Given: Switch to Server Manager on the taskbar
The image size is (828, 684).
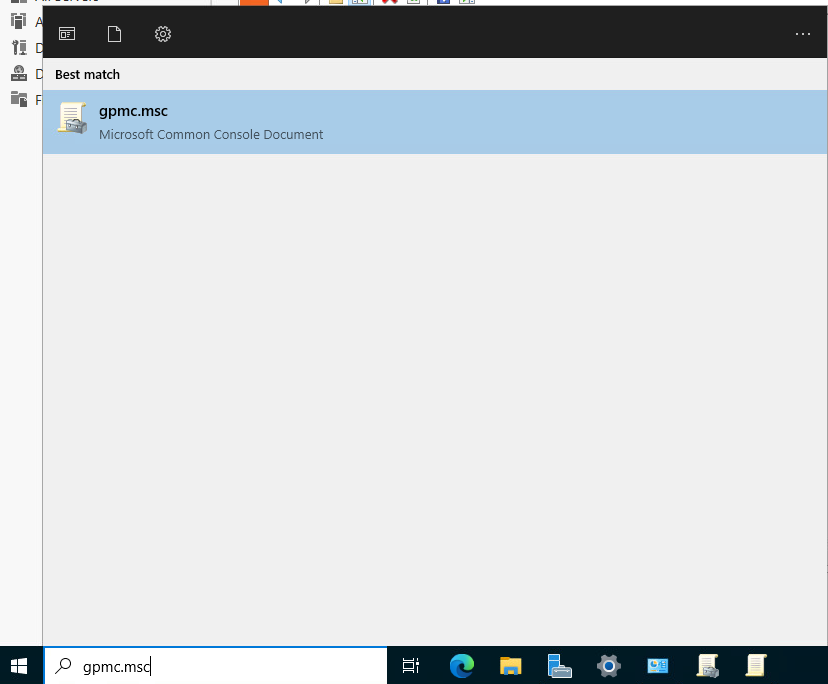Looking at the screenshot, I should 559,666.
